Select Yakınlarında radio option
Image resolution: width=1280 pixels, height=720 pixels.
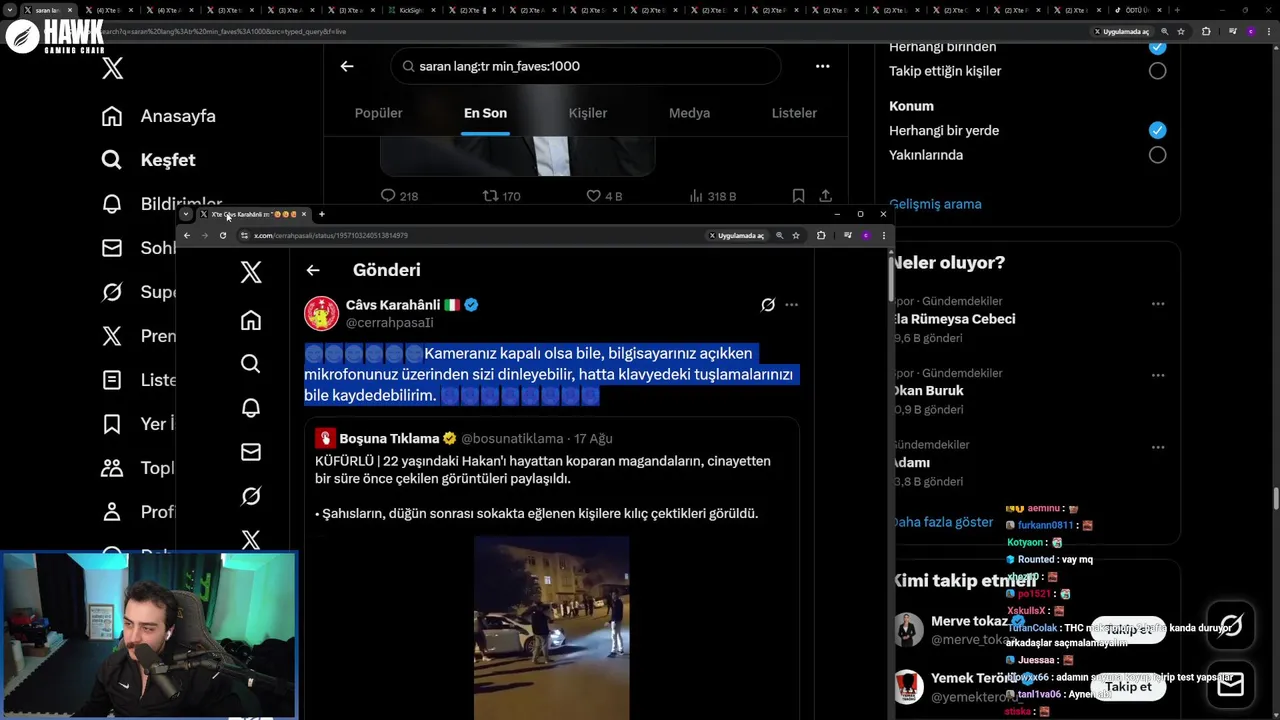pos(1157,155)
